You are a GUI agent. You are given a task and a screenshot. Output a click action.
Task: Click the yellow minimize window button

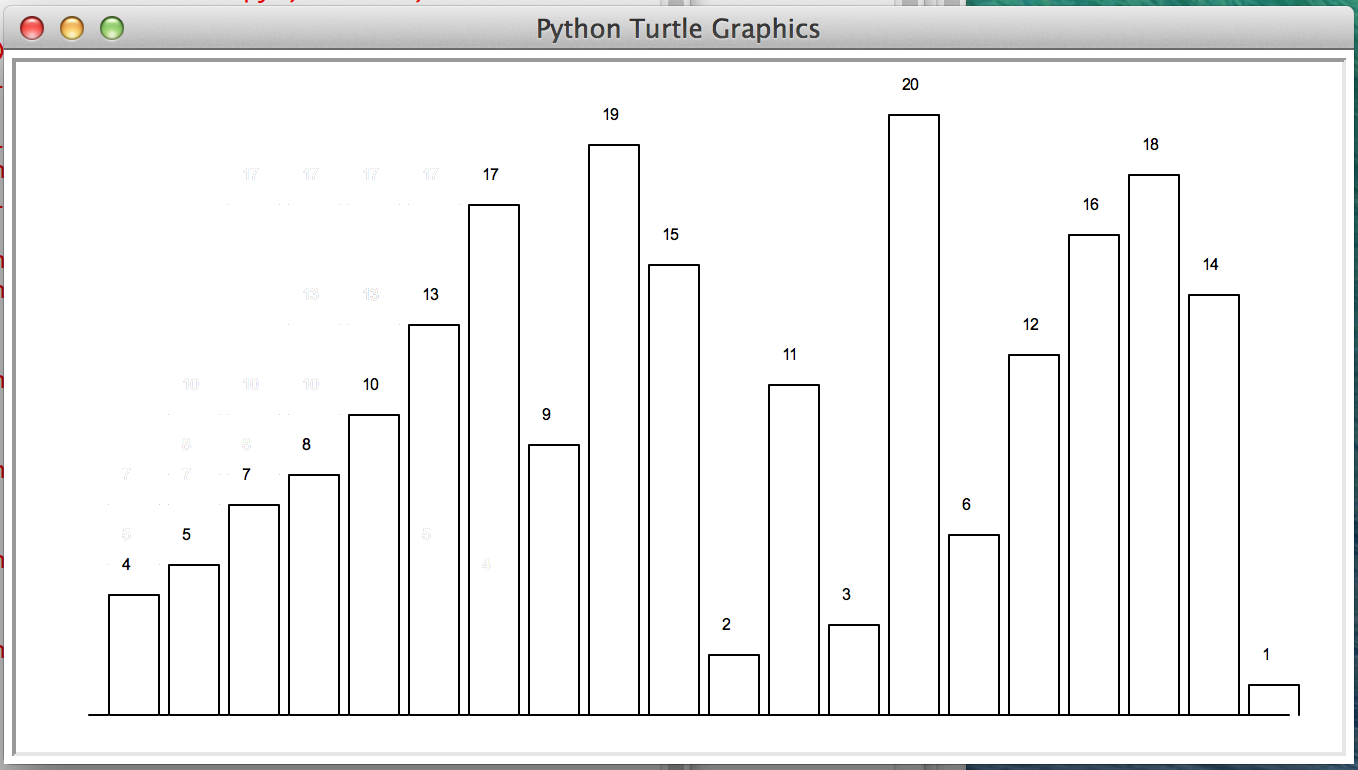pyautogui.click(x=72, y=29)
